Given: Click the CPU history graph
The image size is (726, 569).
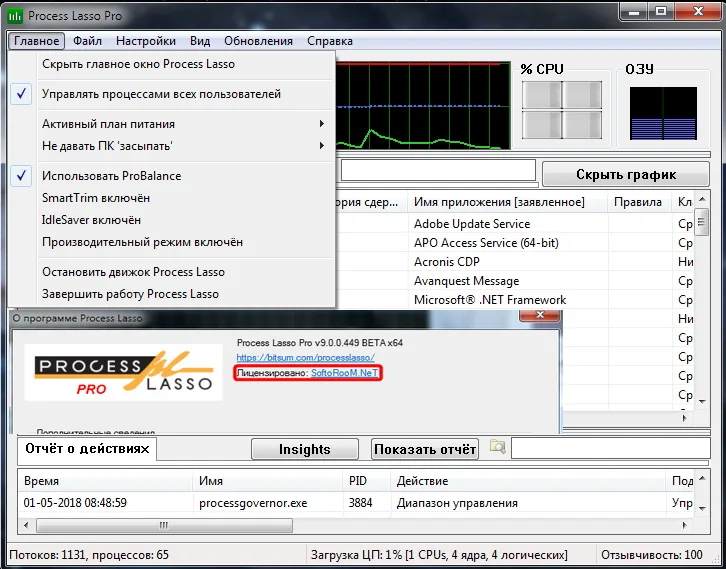Looking at the screenshot, I should pos(423,105).
